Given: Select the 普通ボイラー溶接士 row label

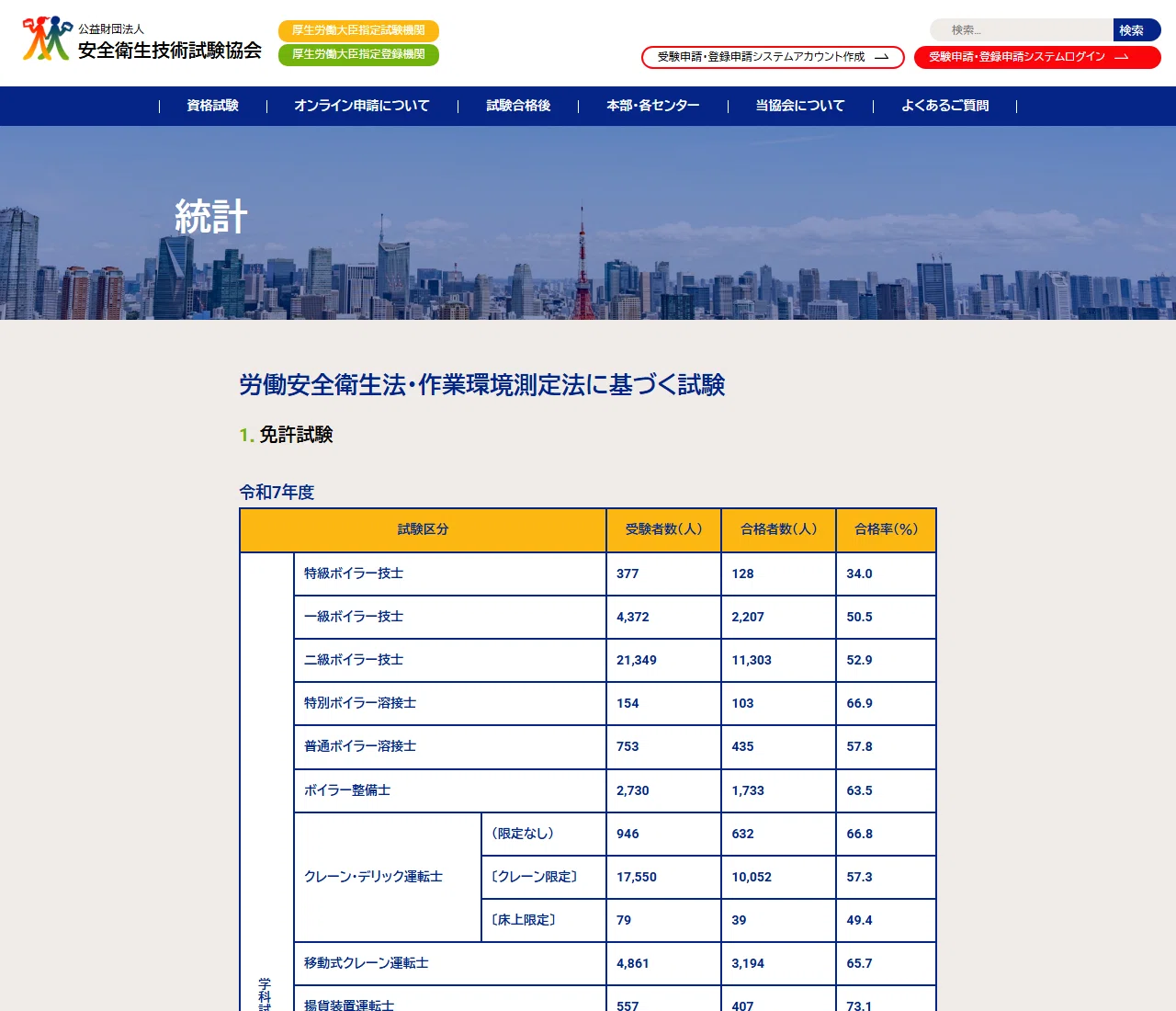Looking at the screenshot, I should pyautogui.click(x=450, y=746).
